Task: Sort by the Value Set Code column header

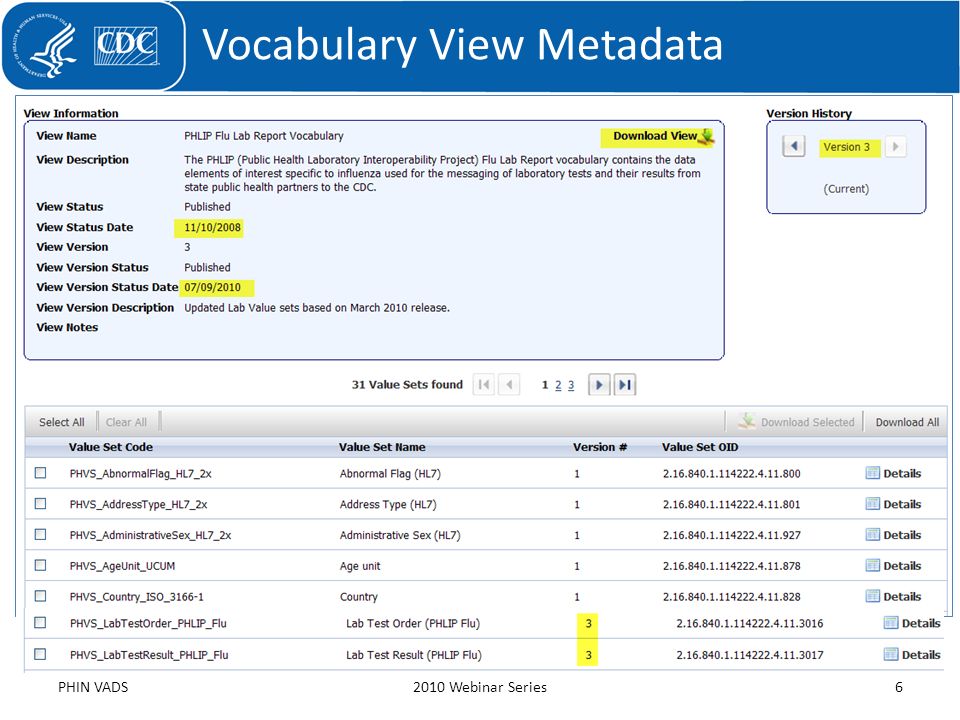Action: pyautogui.click(x=111, y=447)
